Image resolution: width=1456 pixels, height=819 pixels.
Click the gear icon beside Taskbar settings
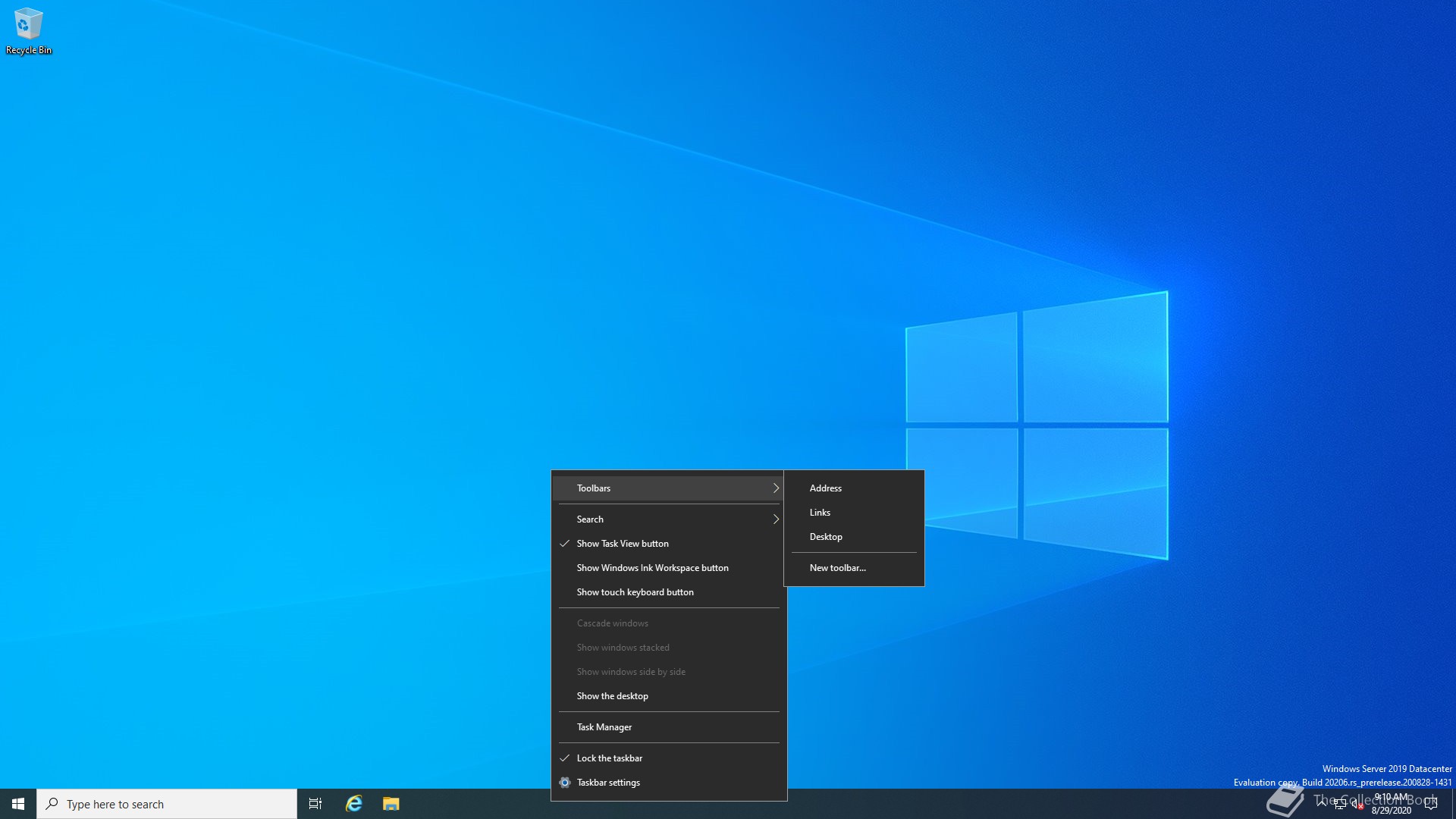[565, 783]
